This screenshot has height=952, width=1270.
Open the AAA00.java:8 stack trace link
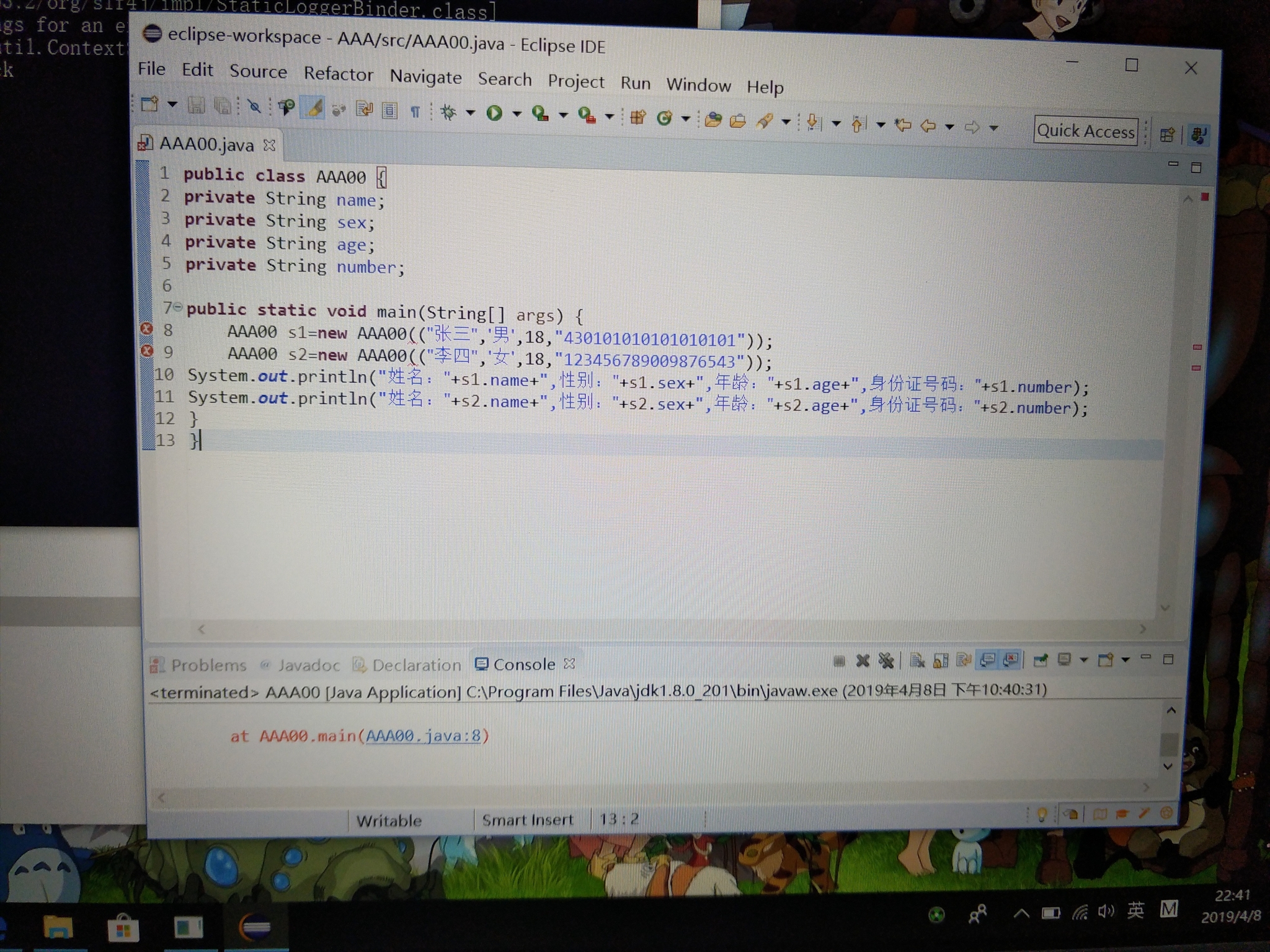pos(423,736)
